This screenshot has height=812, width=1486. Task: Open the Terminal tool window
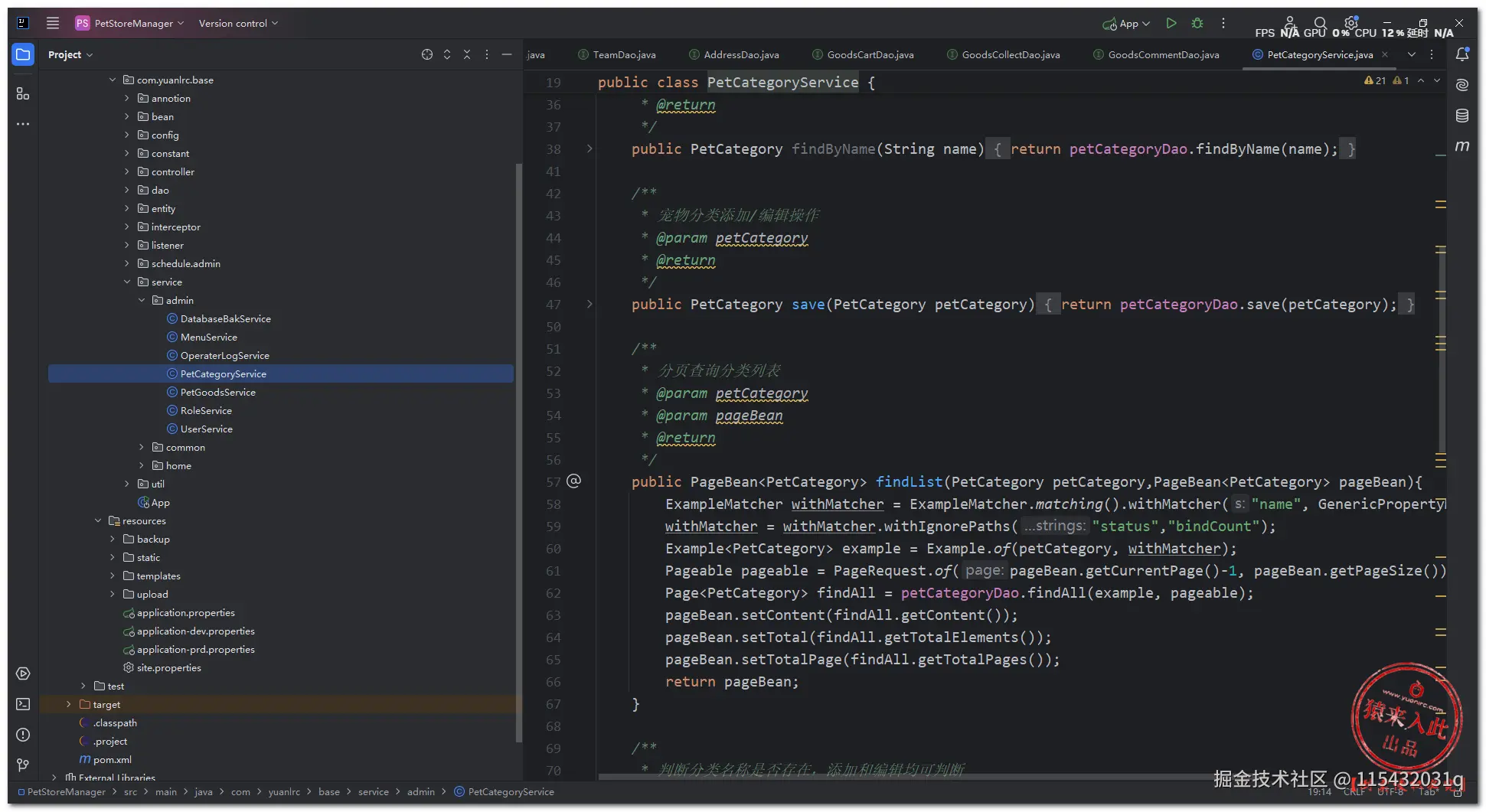point(23,704)
